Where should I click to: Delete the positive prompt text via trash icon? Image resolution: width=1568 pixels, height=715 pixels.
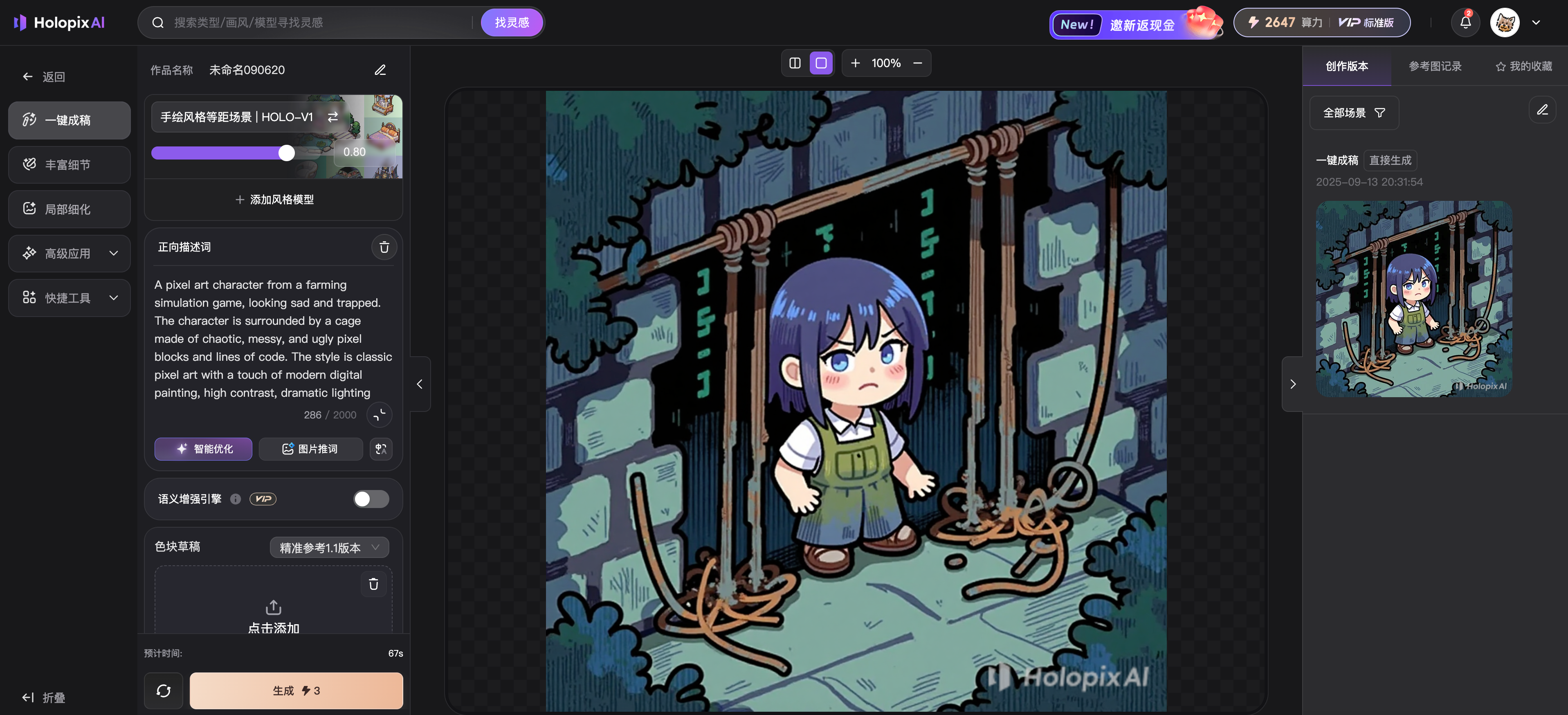(x=384, y=247)
